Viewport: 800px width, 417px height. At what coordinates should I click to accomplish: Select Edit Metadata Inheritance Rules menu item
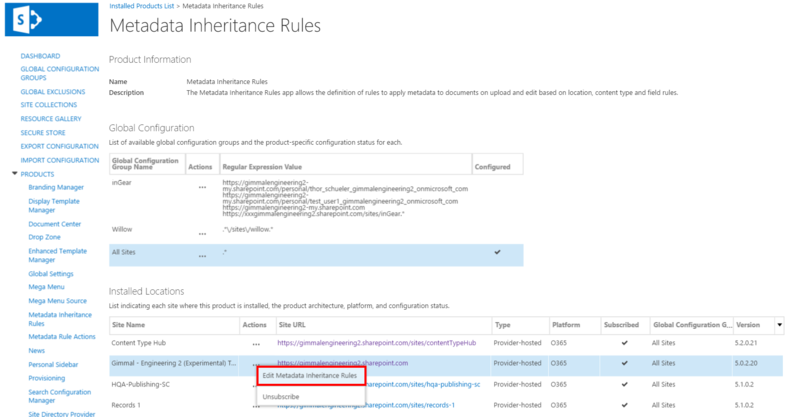tap(309, 376)
